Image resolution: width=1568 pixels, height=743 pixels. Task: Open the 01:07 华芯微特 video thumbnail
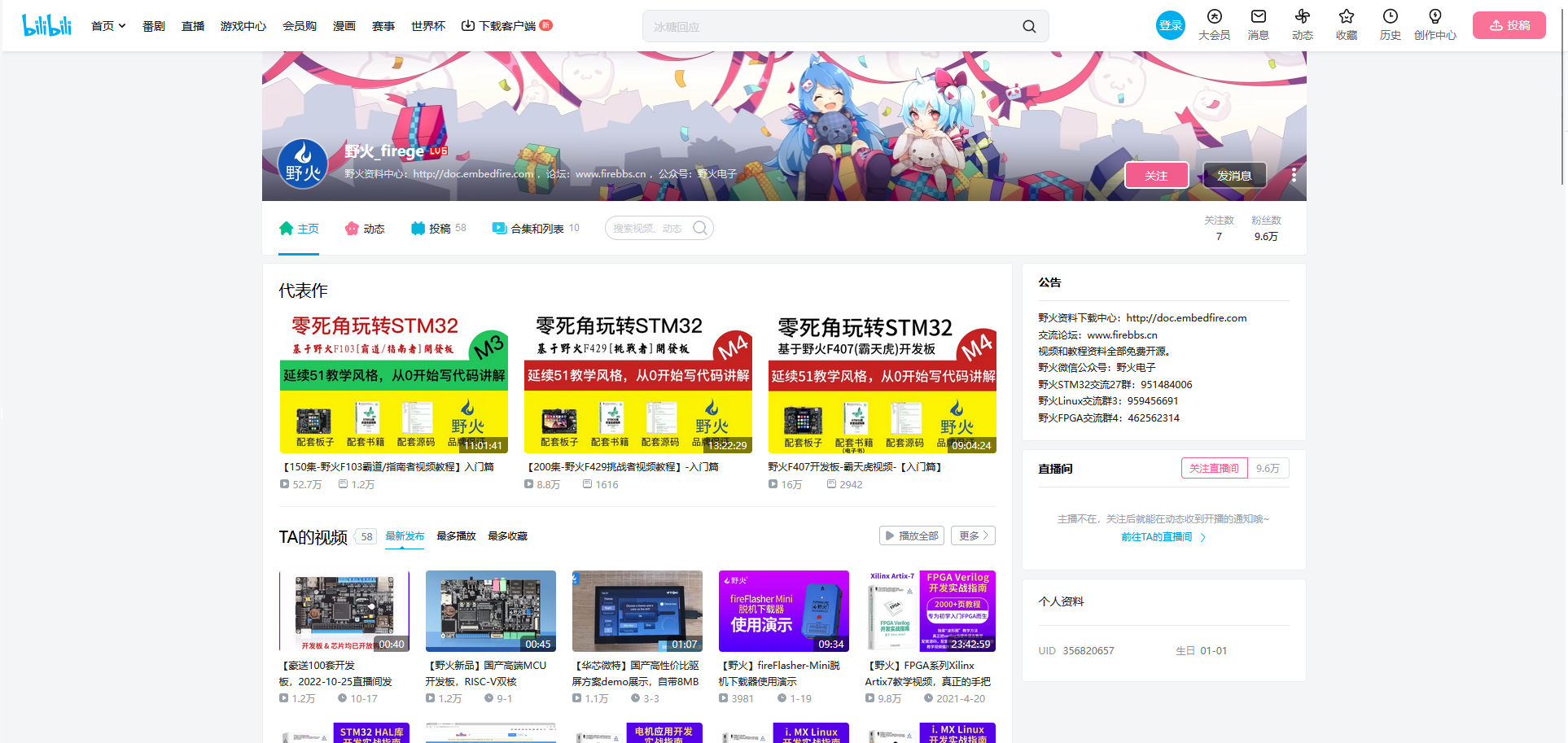[637, 611]
